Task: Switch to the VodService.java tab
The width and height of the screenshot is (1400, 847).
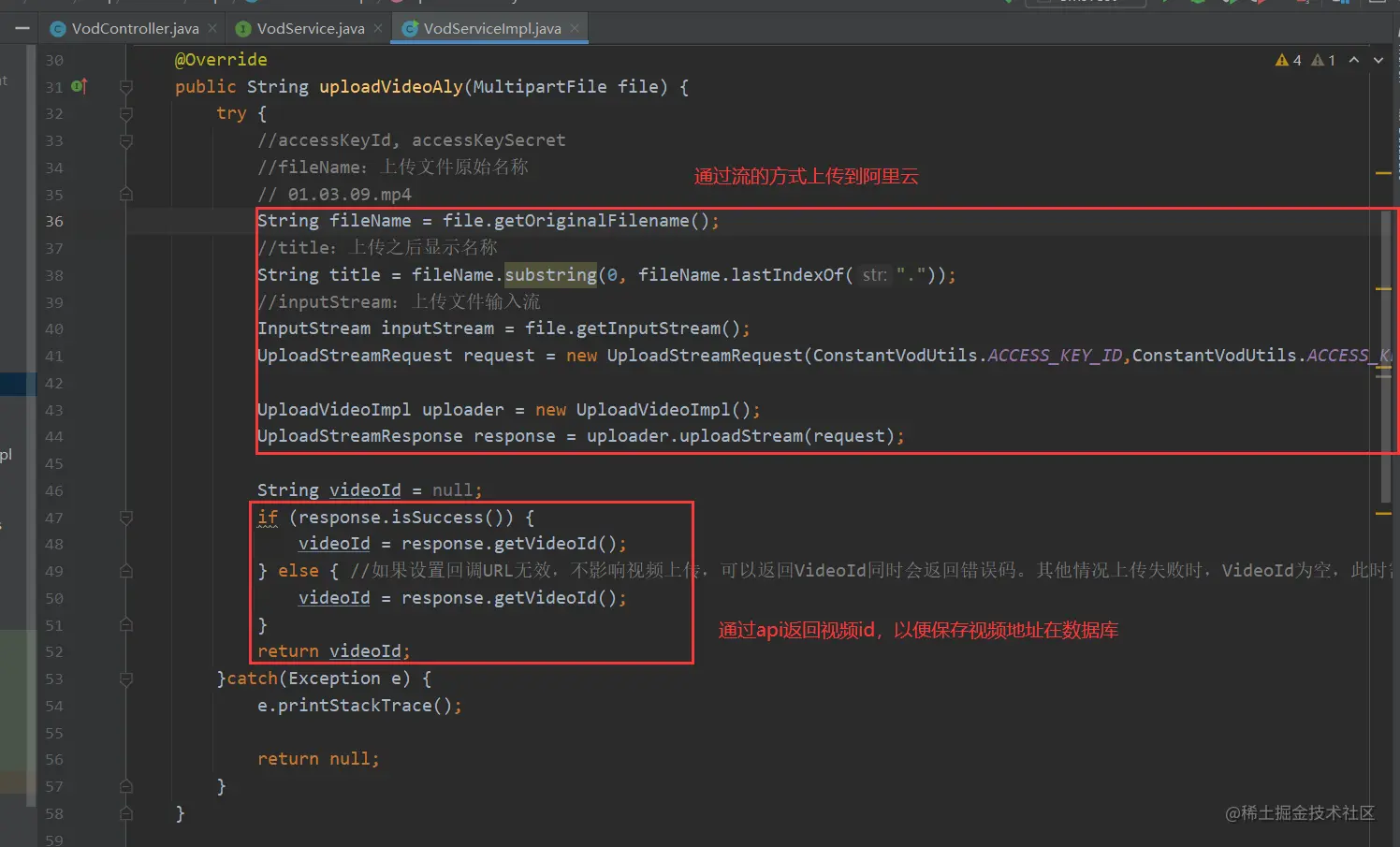Action: coord(311,28)
